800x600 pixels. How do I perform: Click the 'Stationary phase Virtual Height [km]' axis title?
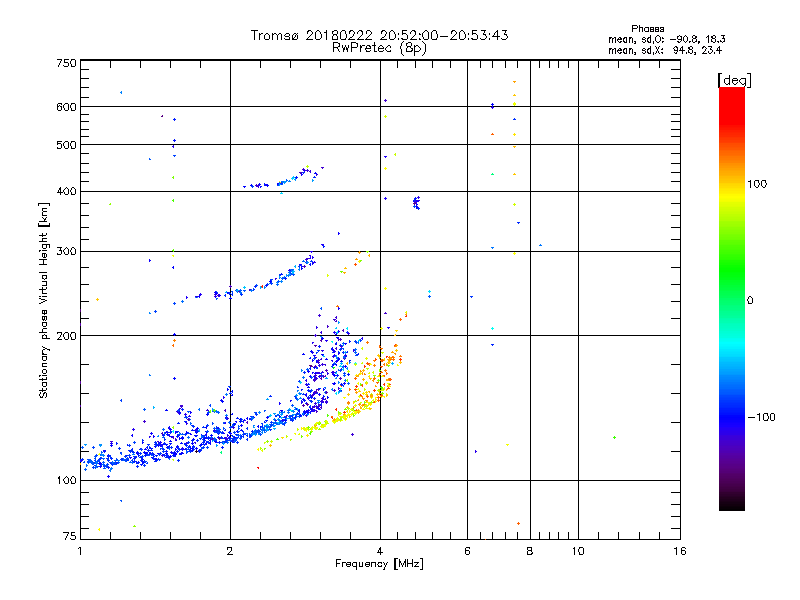pos(44,301)
